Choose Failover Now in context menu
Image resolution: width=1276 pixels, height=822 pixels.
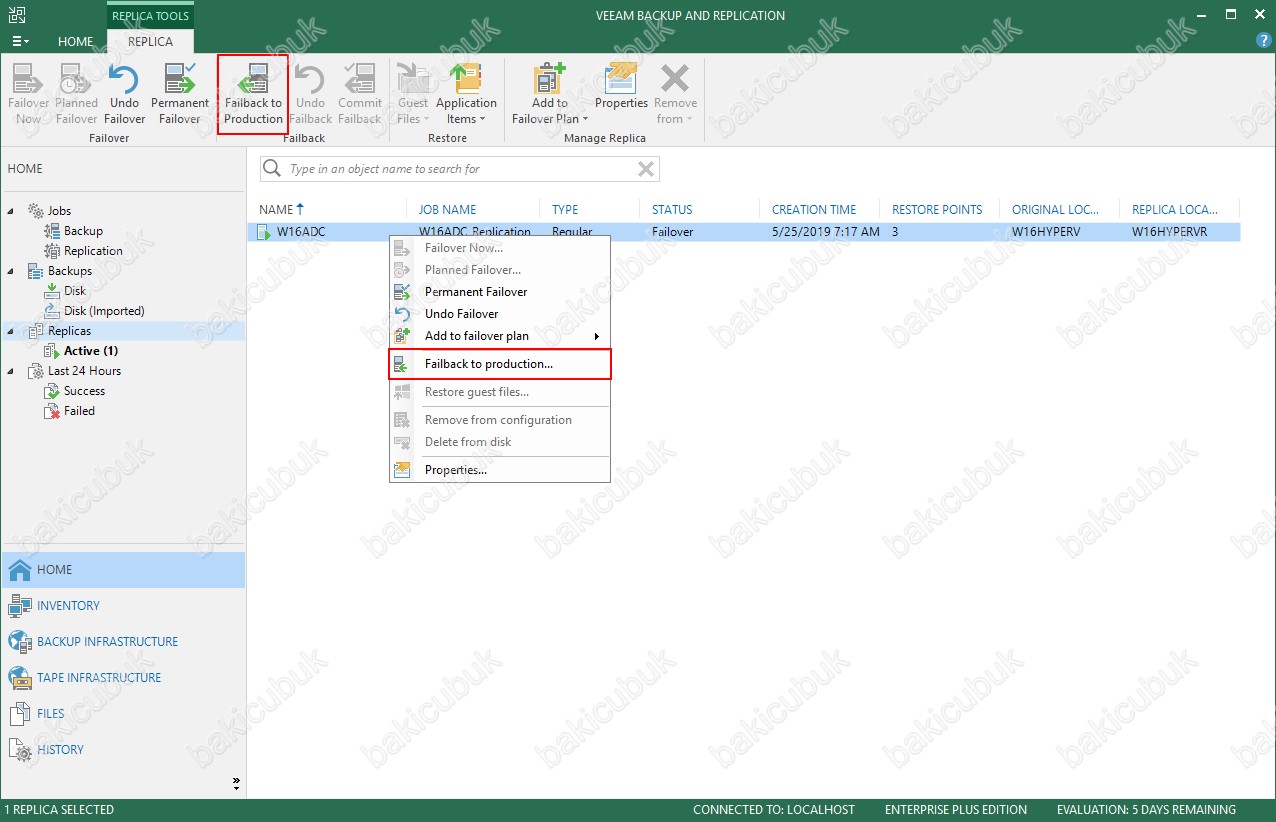pyautogui.click(x=500, y=248)
